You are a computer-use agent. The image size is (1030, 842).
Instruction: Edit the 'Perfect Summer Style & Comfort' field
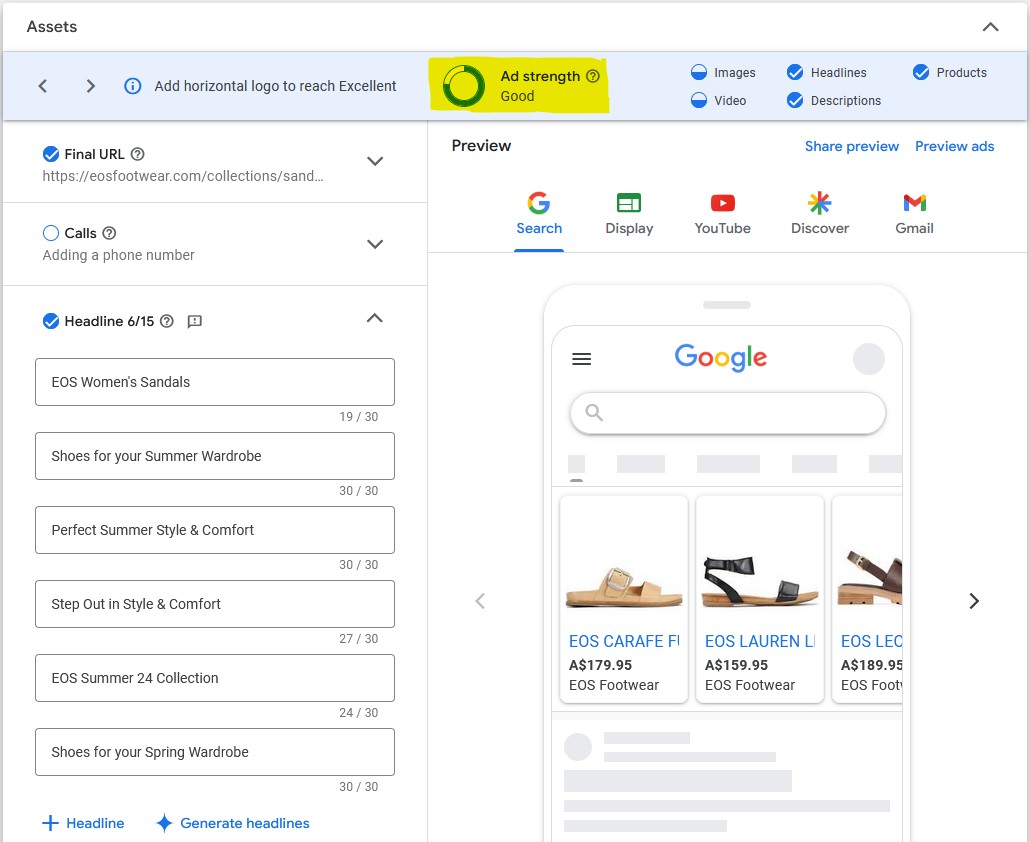pos(215,530)
